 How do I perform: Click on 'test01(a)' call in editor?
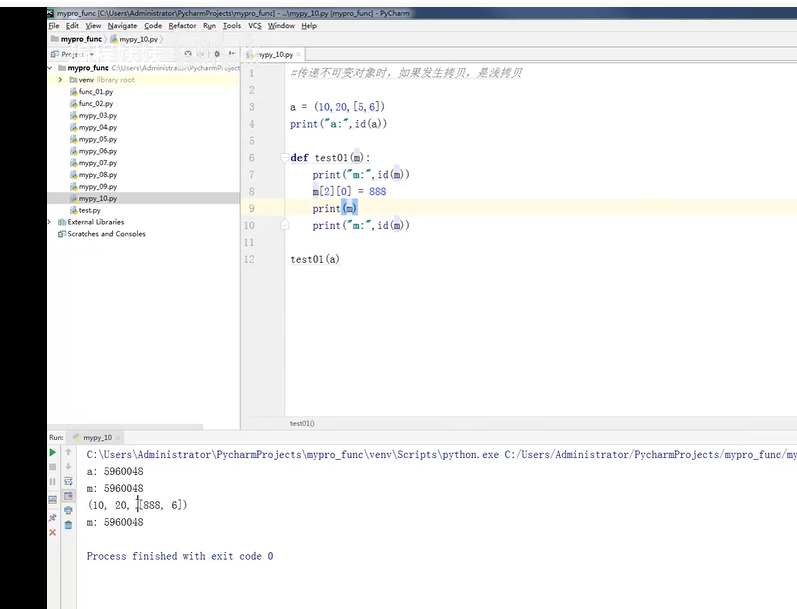tap(315, 259)
